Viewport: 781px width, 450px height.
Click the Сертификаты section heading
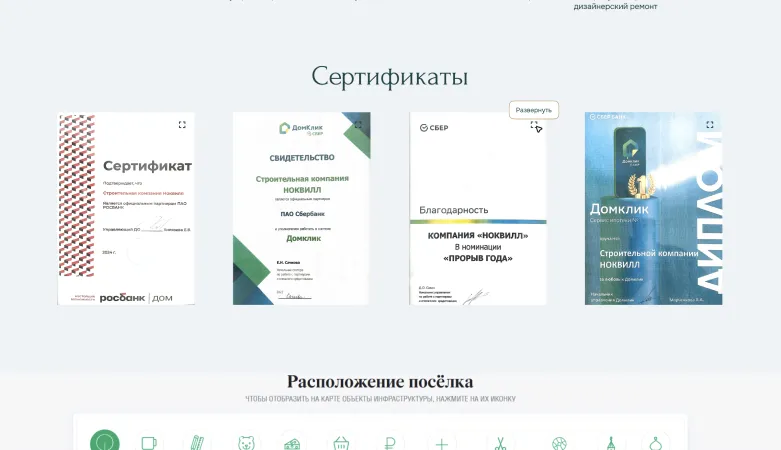[390, 77]
